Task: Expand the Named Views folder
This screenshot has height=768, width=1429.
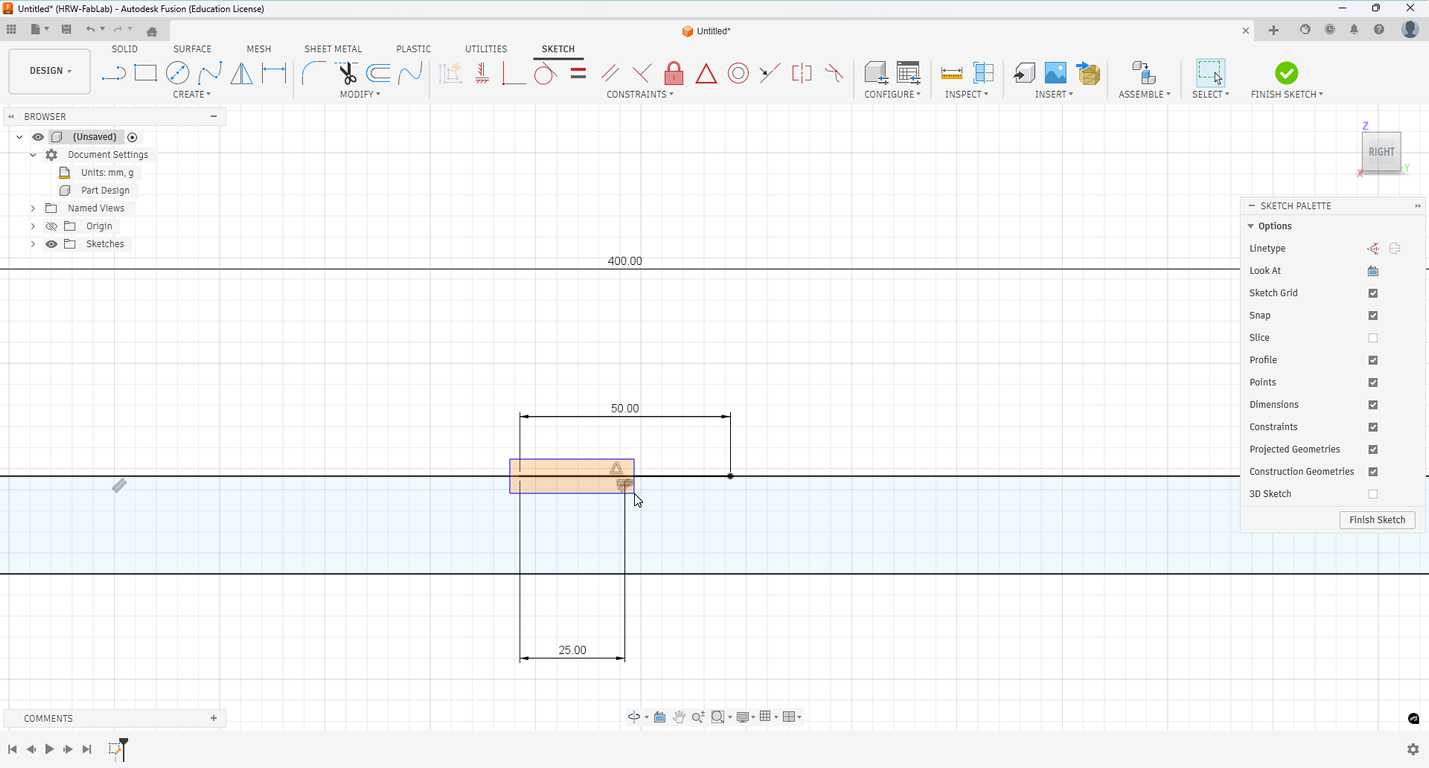Action: (33, 208)
